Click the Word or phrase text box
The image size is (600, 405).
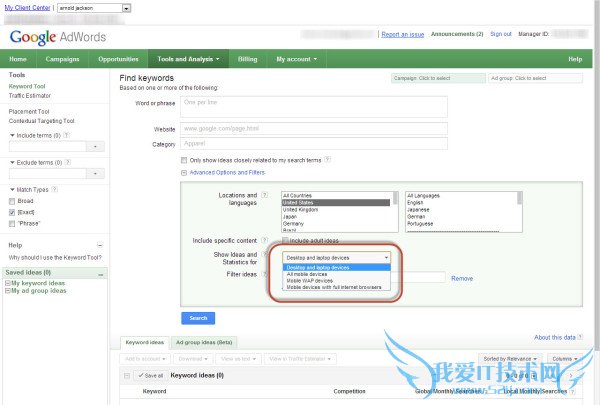pos(314,107)
